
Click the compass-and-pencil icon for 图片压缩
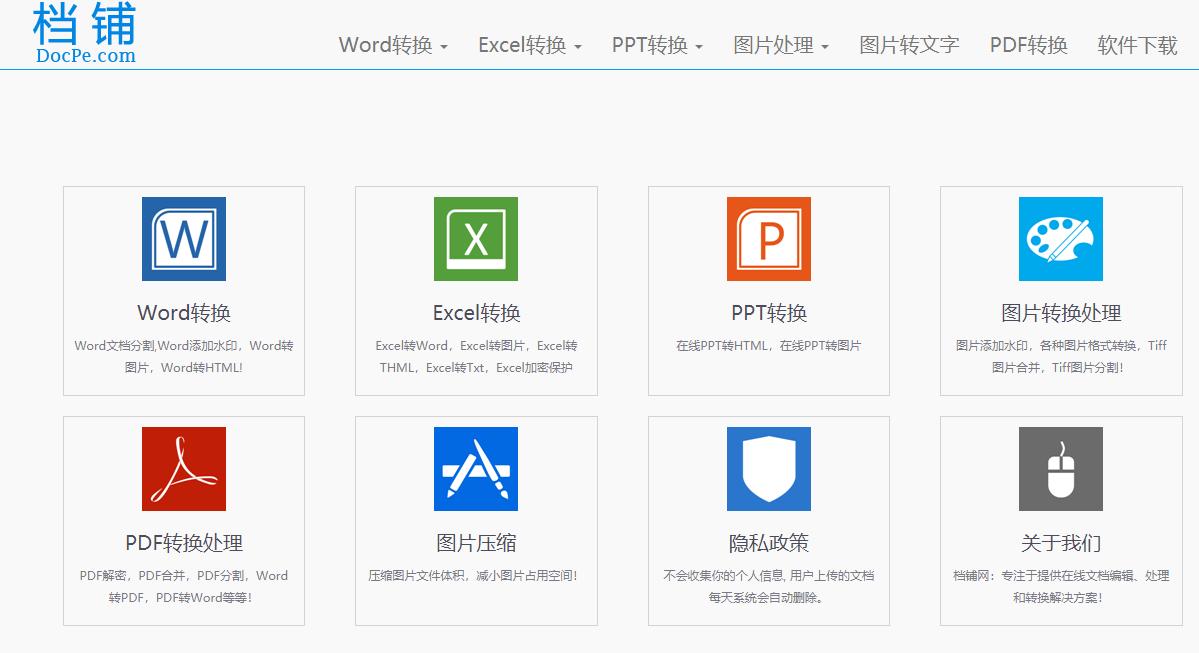coord(475,468)
